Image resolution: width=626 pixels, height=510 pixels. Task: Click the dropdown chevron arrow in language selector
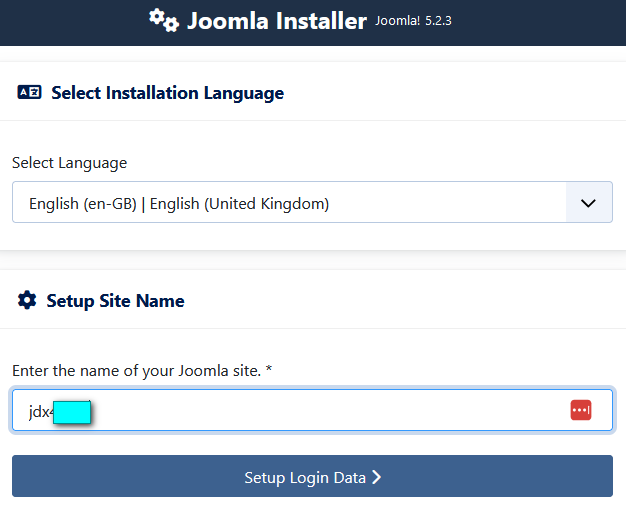(588, 203)
